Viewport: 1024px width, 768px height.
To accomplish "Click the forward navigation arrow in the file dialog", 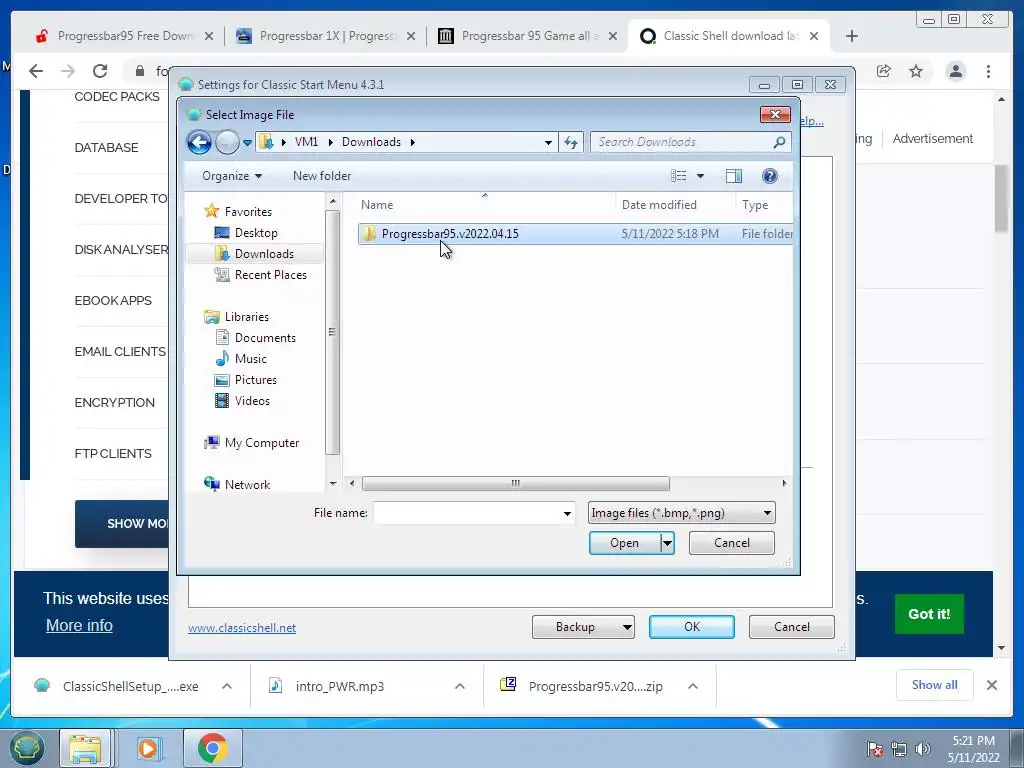I will [x=227, y=142].
